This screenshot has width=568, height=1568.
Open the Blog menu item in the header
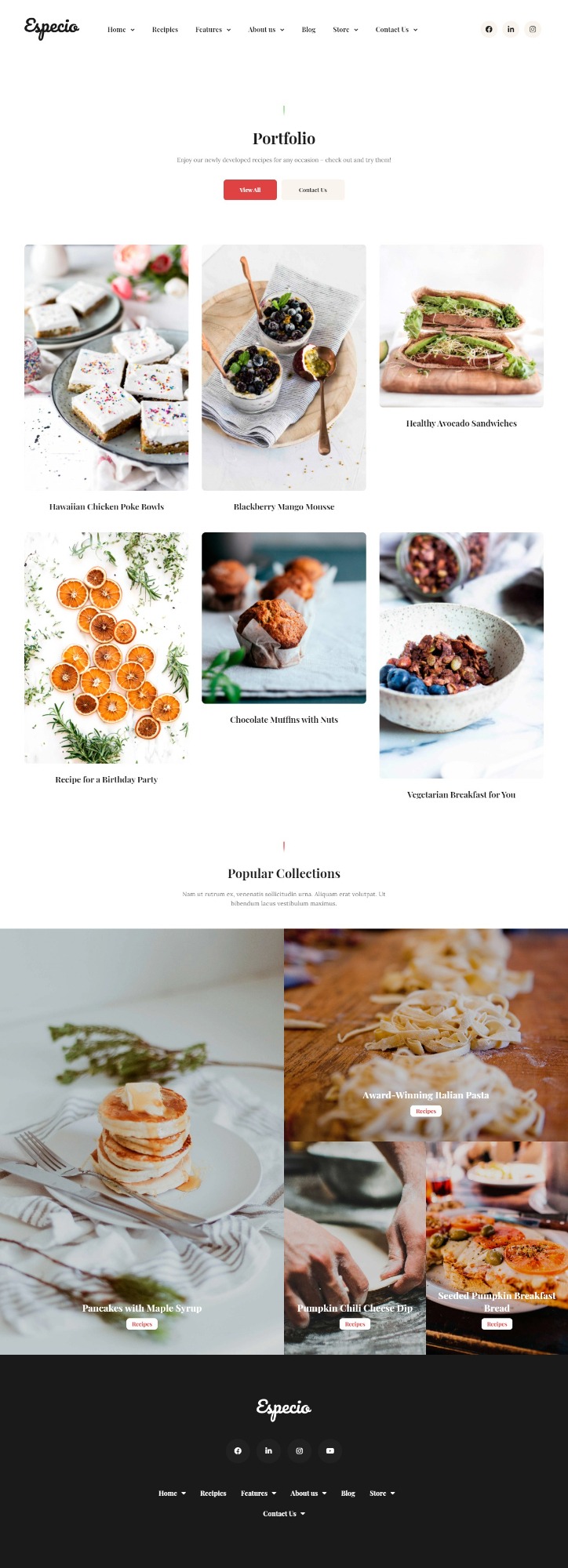tap(308, 30)
